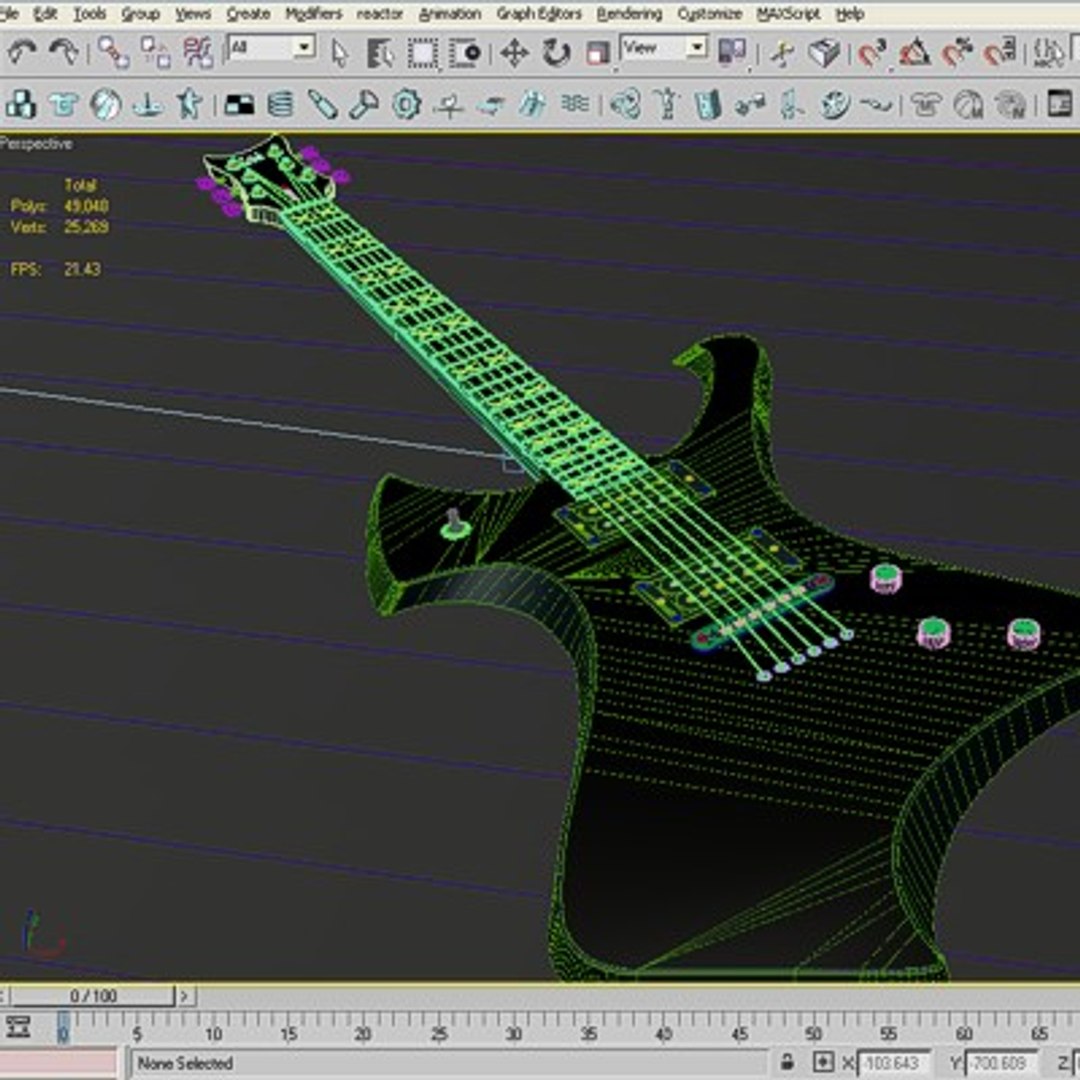Open the Modifiers menu
Viewport: 1080px width, 1080px height.
(313, 14)
